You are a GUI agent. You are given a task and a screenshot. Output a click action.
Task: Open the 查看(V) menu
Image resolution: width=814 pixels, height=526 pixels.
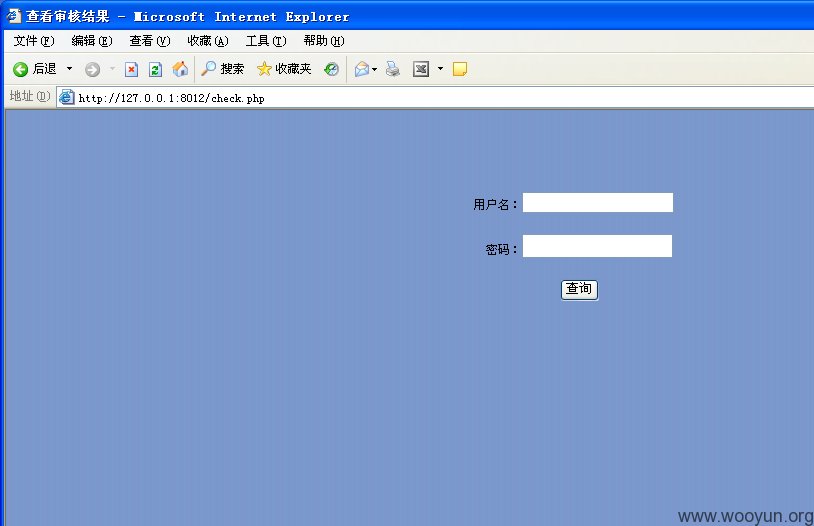[x=150, y=41]
